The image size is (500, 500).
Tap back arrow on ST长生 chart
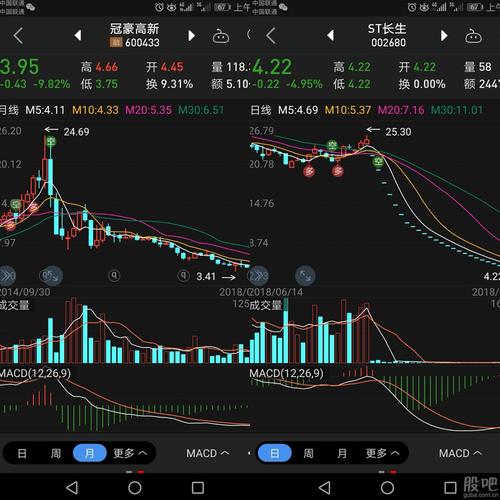click(x=271, y=35)
